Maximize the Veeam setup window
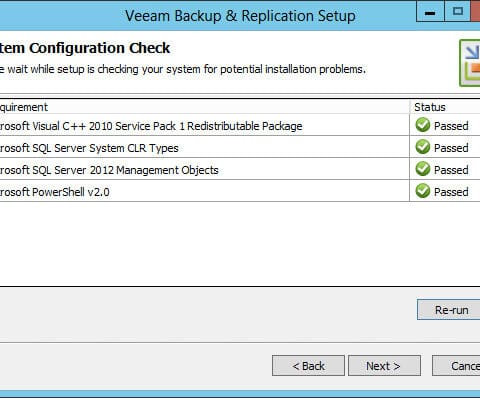The width and height of the screenshot is (480, 398). tap(458, 11)
